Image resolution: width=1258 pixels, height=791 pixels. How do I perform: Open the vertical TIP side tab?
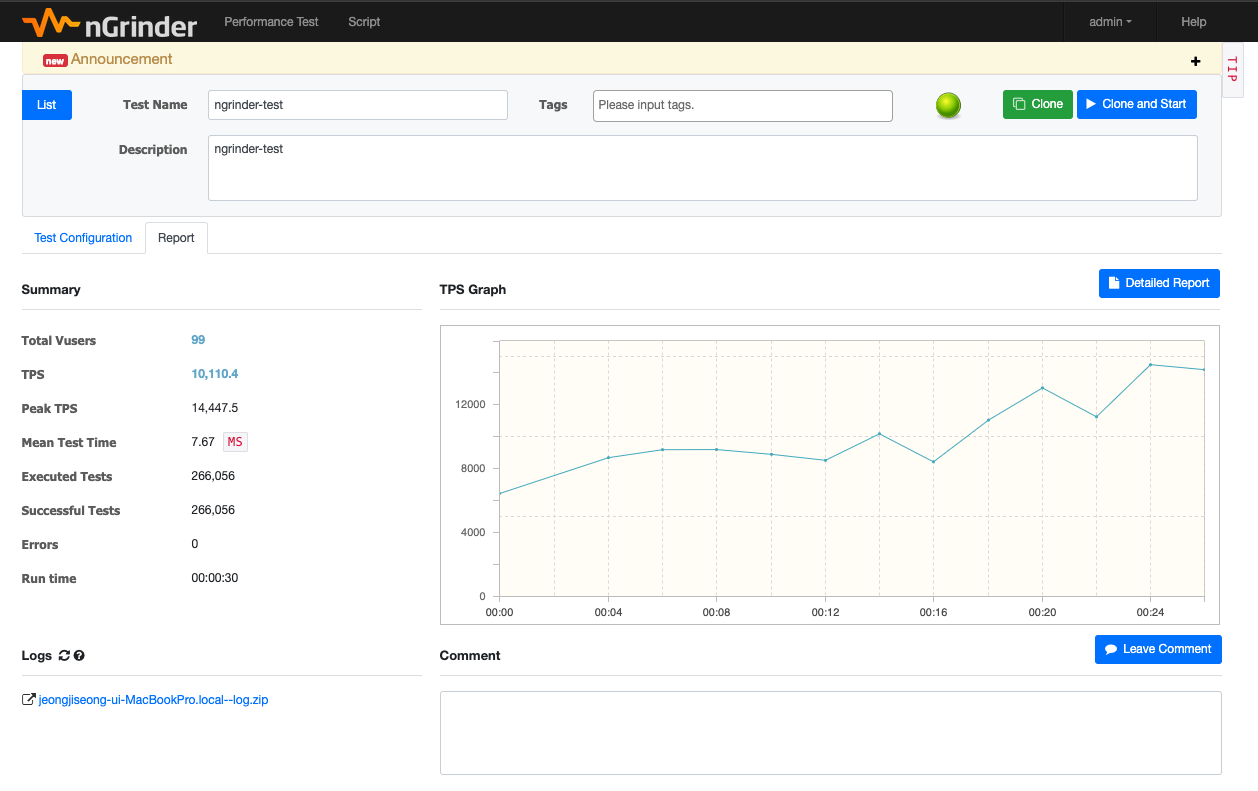pos(1232,69)
